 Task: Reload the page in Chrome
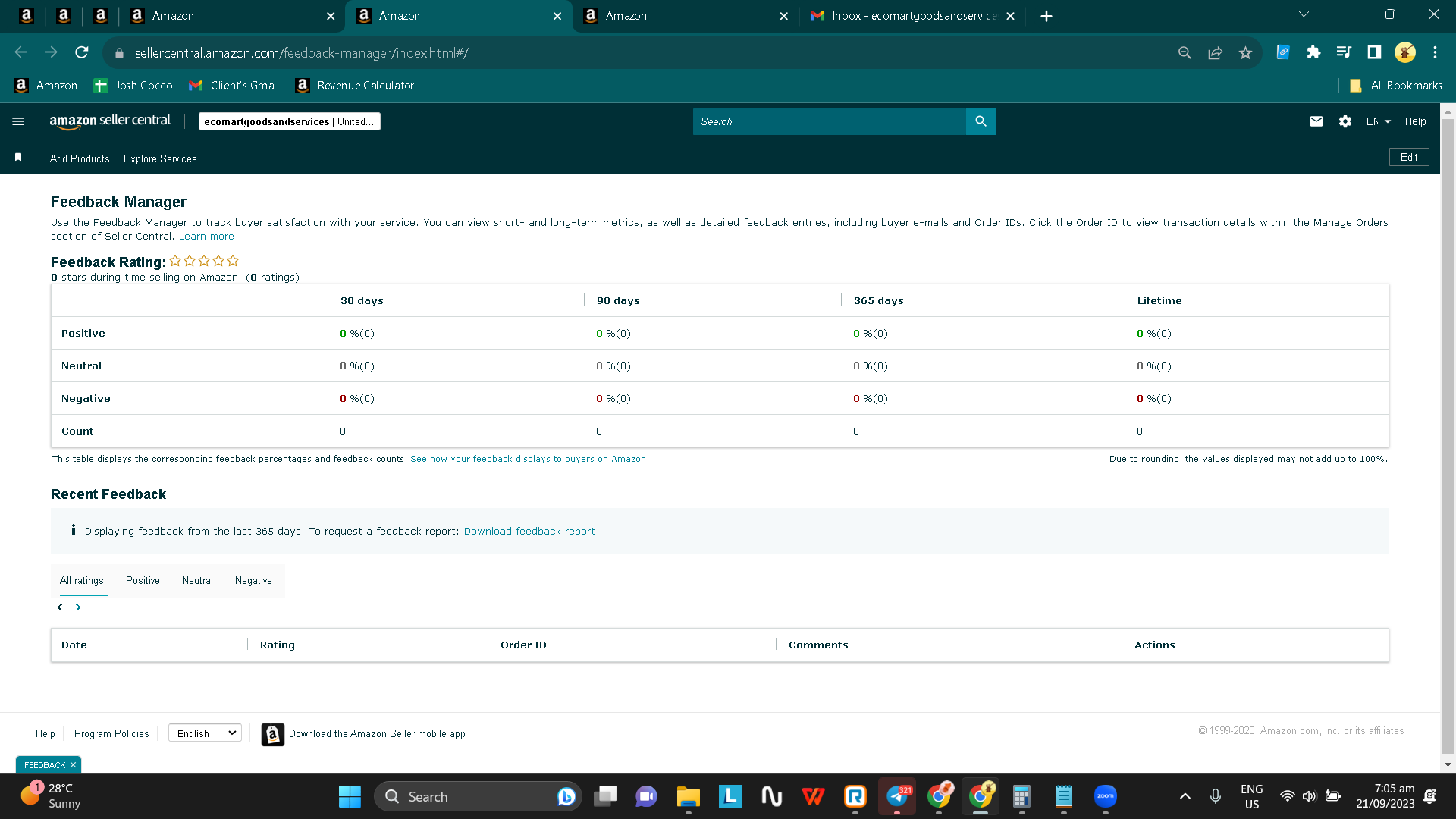82,52
